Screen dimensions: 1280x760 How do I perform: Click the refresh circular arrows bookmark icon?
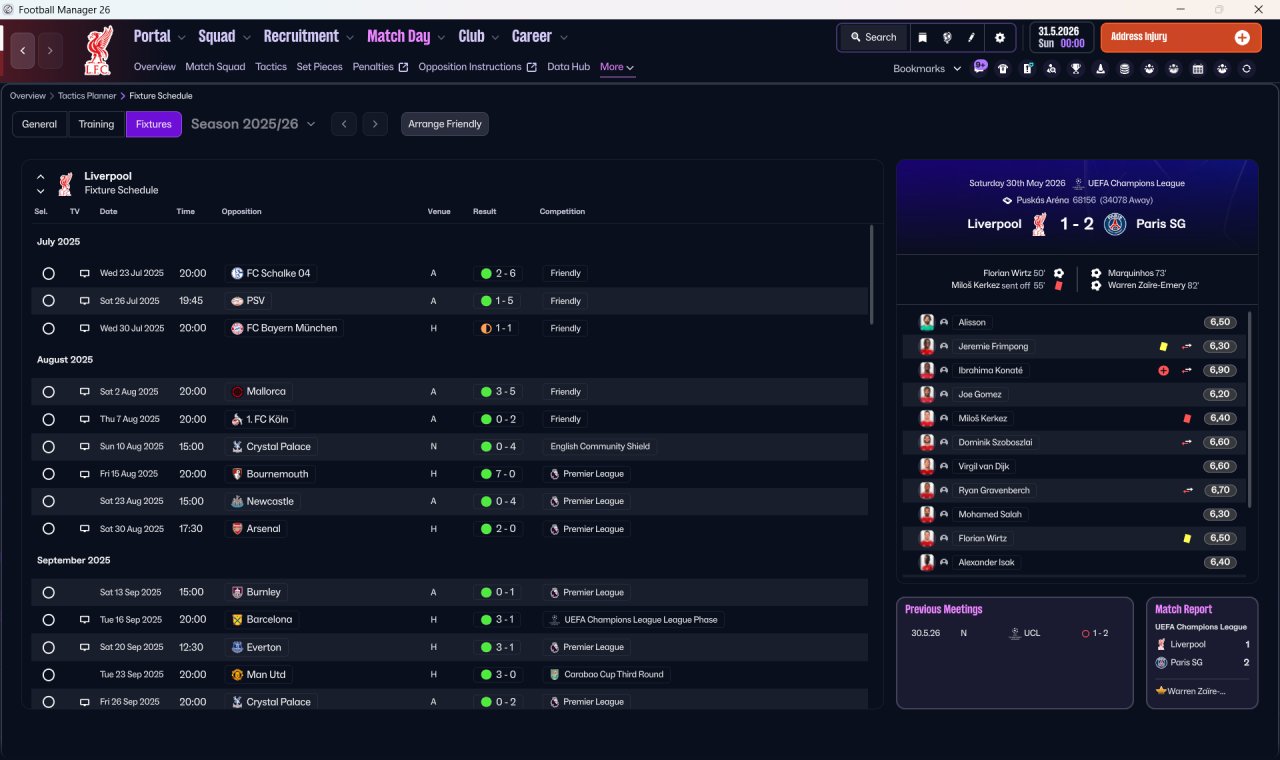point(1246,69)
